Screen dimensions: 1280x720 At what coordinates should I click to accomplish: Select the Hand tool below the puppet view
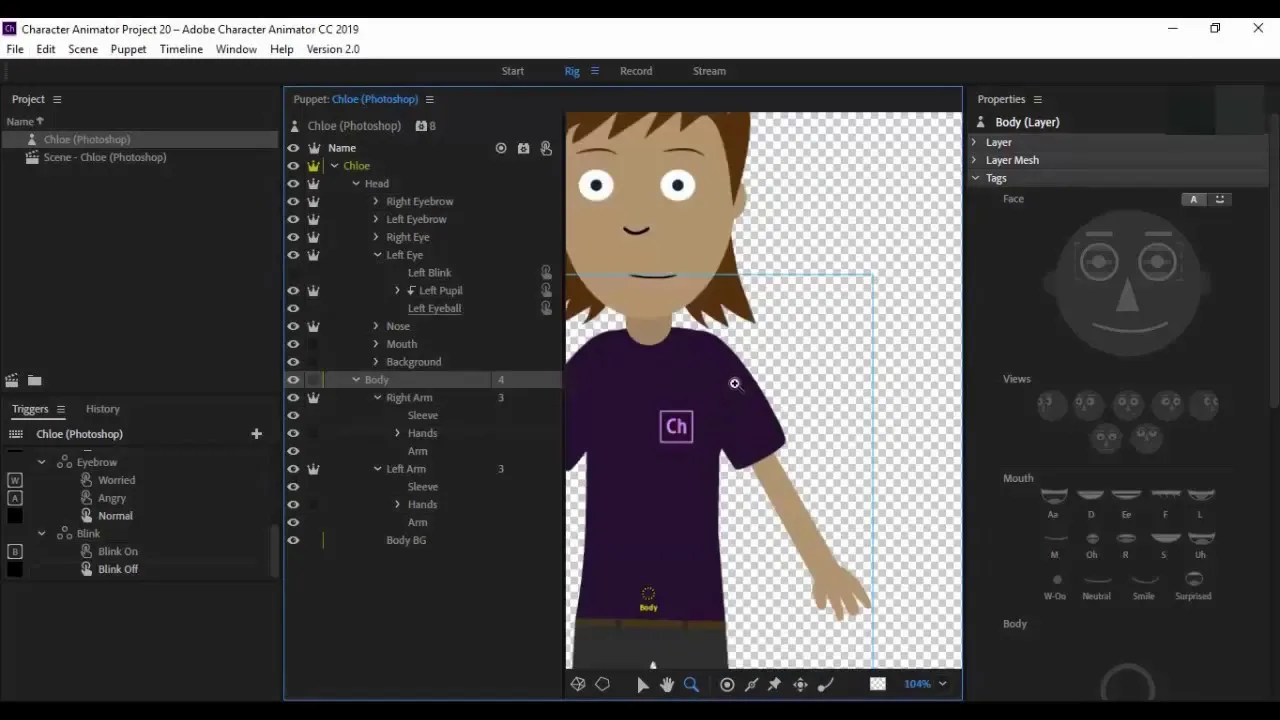point(667,684)
